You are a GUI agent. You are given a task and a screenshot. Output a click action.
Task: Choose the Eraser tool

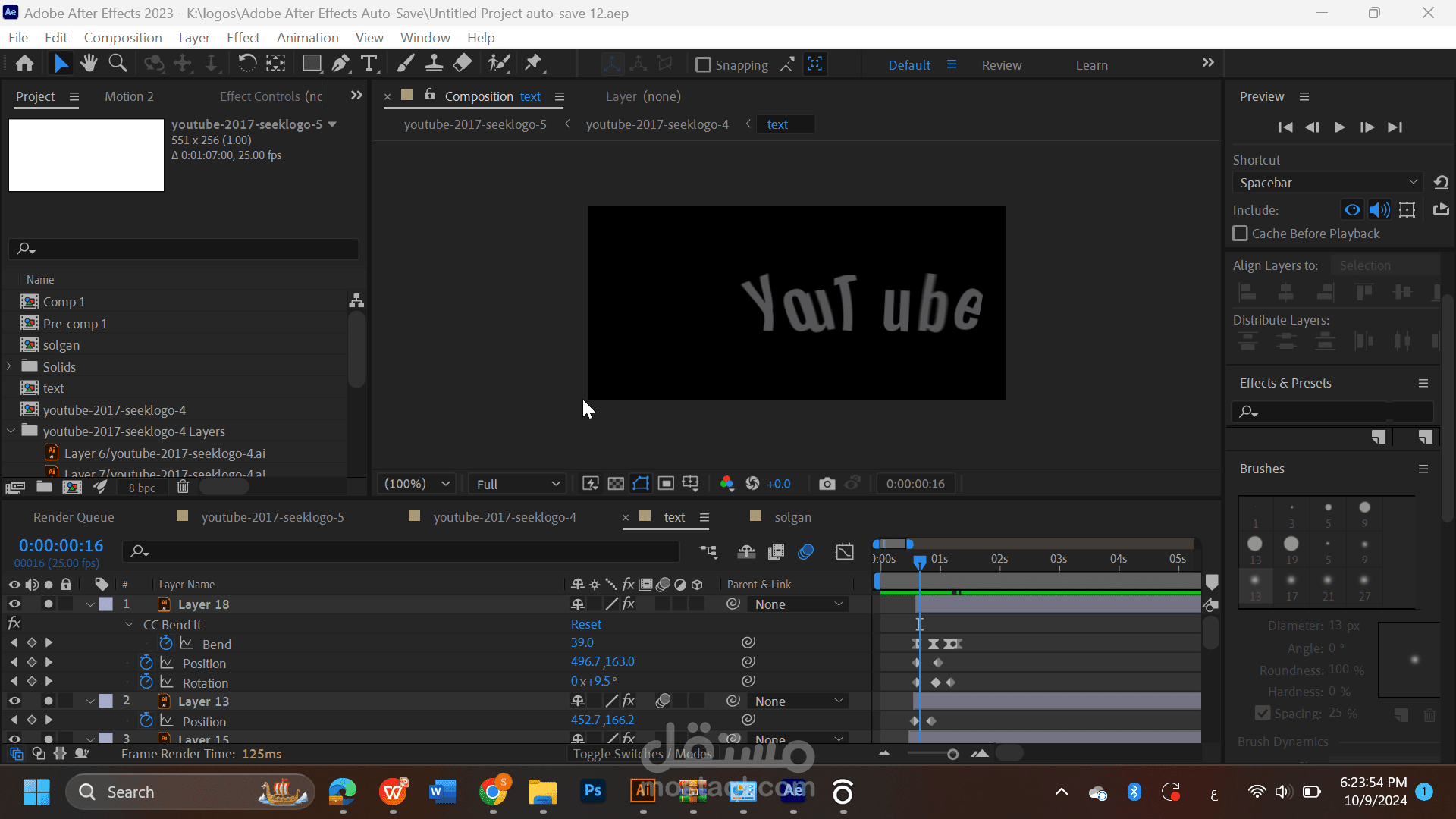[x=463, y=64]
